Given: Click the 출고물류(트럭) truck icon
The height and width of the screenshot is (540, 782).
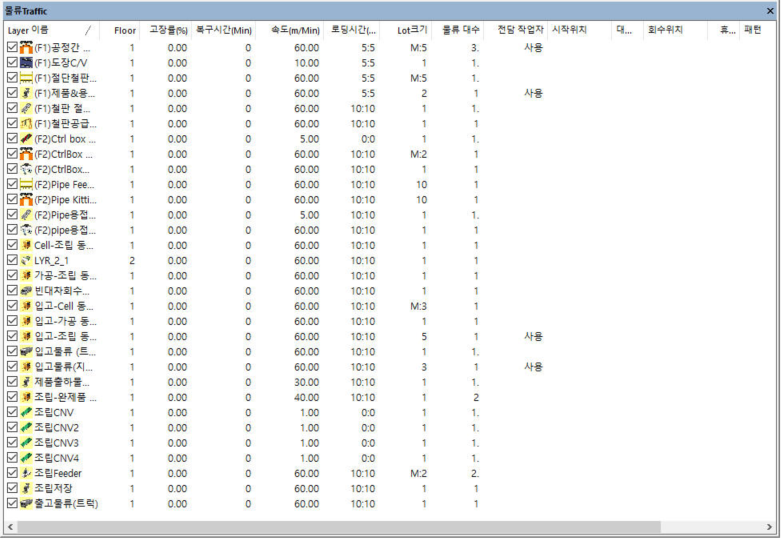Looking at the screenshot, I should tap(26, 503).
